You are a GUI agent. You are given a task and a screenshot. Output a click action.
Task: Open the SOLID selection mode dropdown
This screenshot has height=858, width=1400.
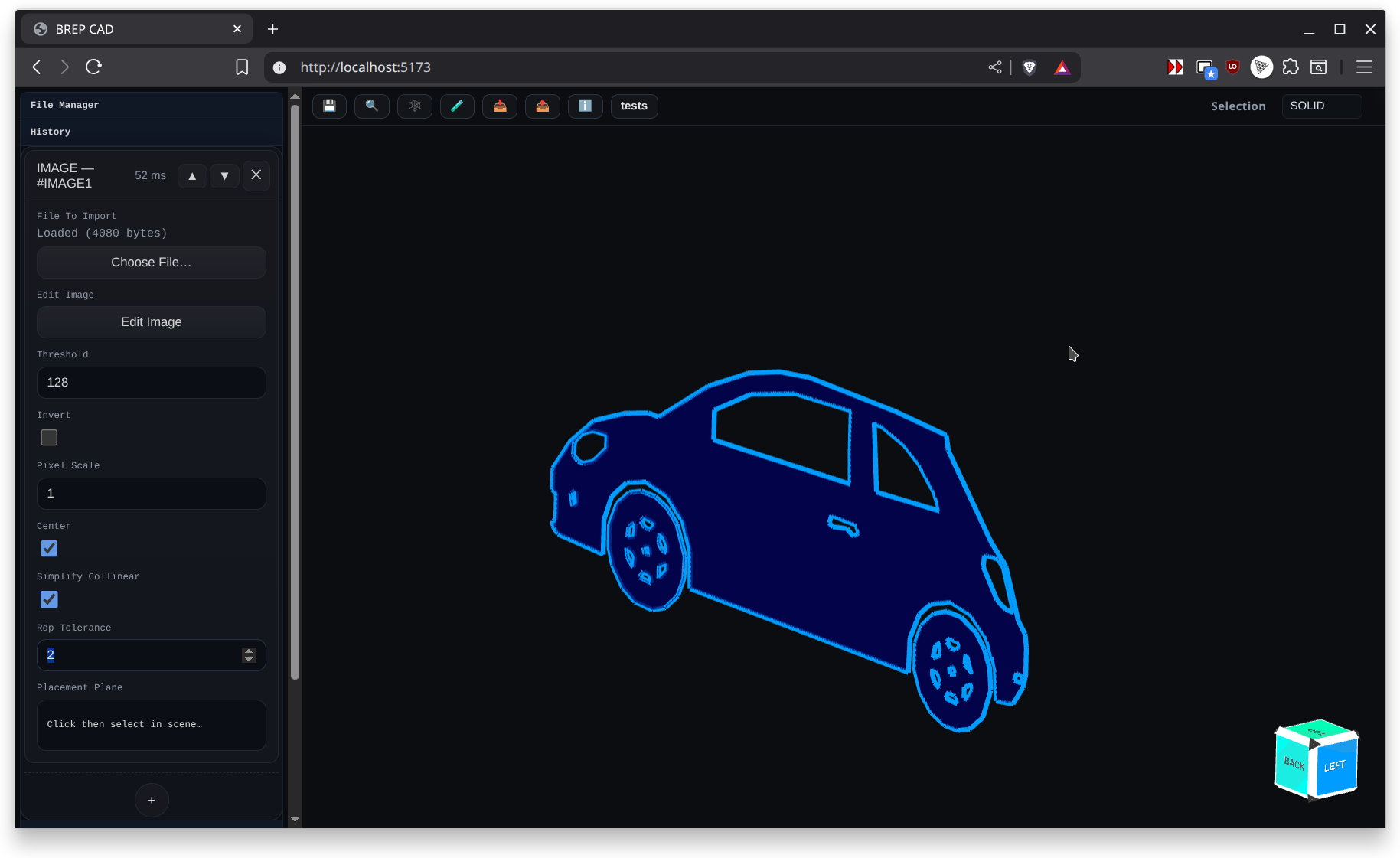[1320, 106]
